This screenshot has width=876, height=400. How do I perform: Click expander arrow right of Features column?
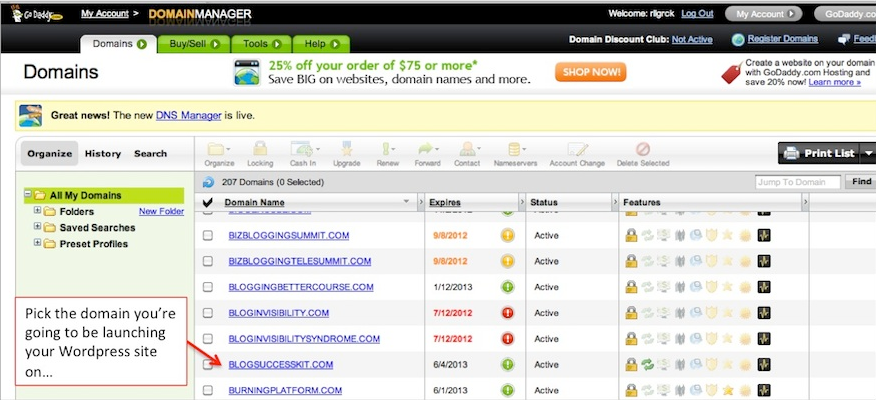[805, 202]
